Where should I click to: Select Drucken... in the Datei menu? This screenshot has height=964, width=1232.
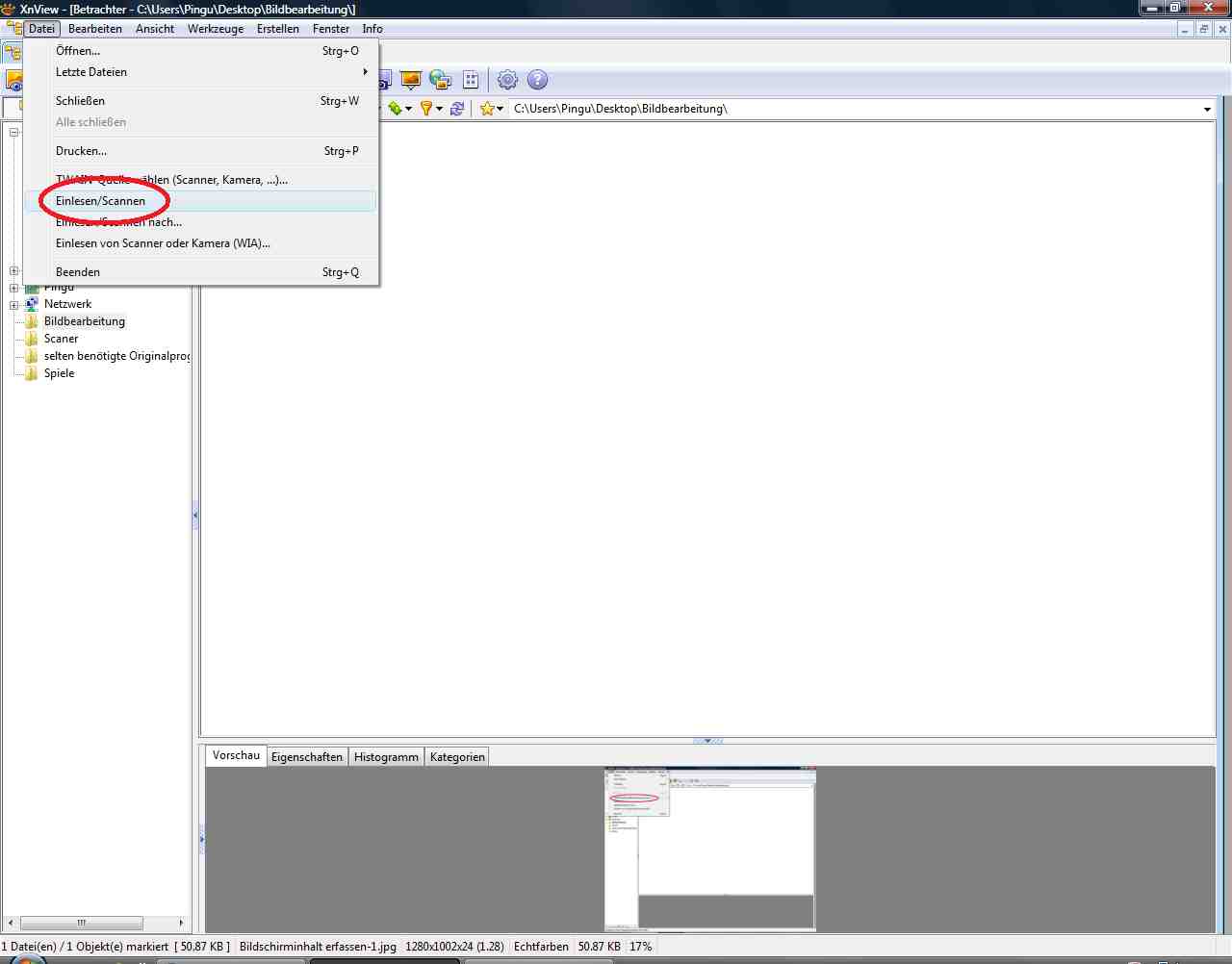[x=82, y=151]
